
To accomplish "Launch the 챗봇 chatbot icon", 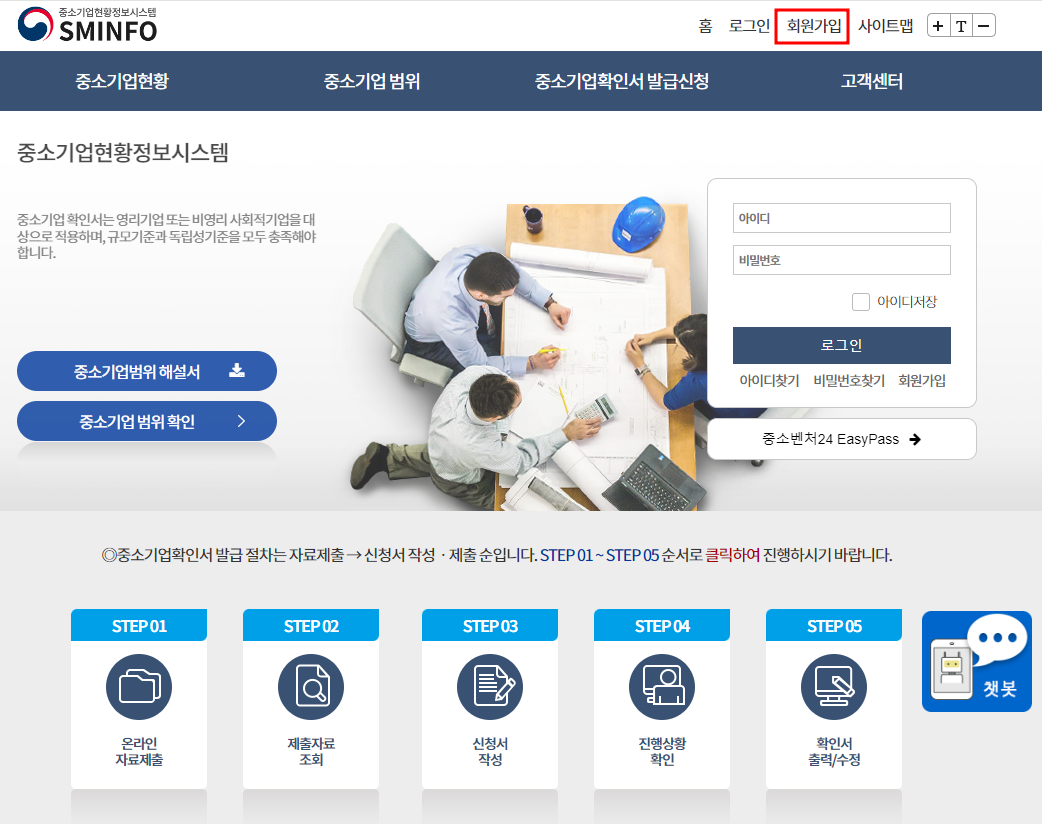I will tap(976, 661).
